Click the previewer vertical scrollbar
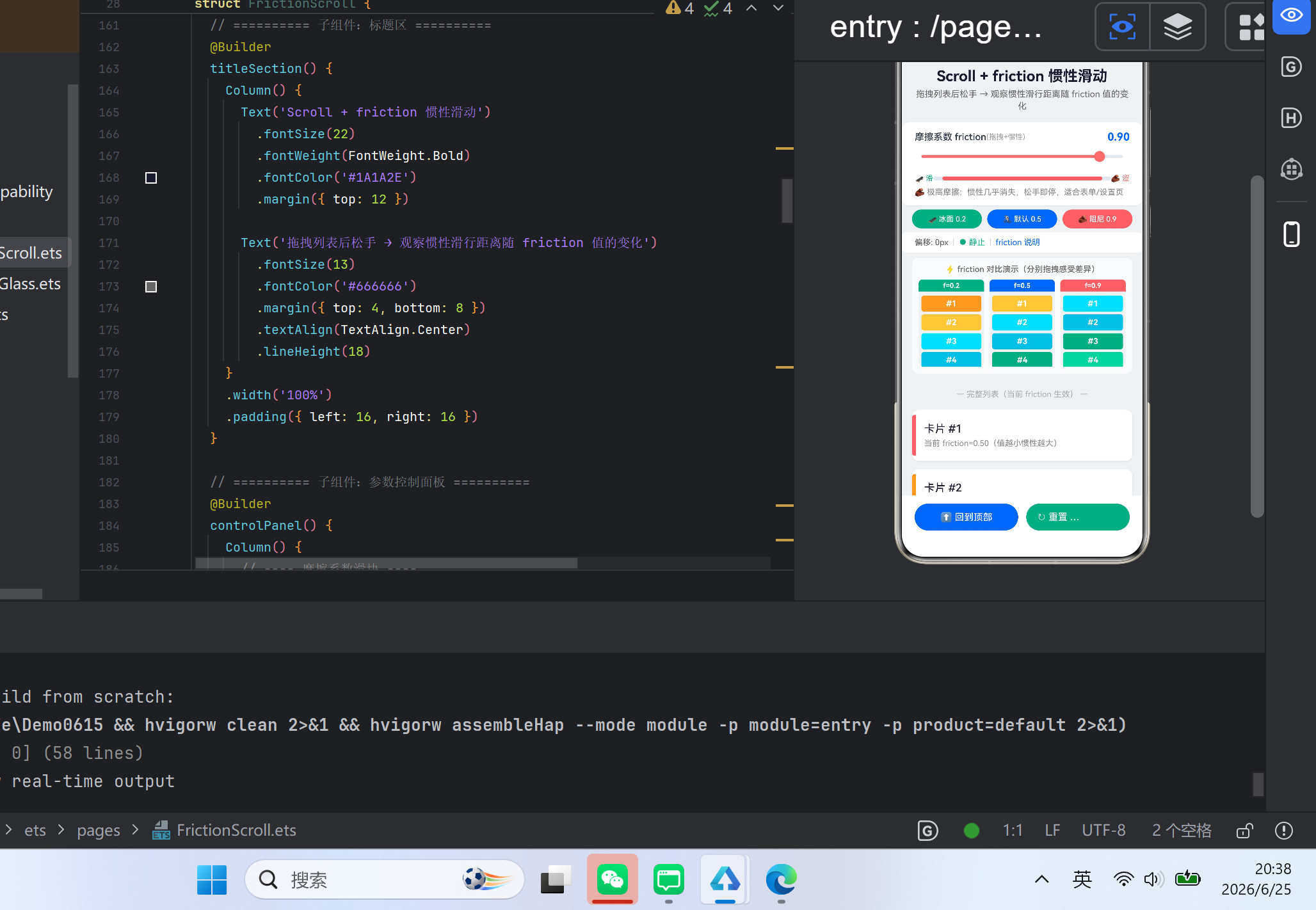The image size is (1316, 910). (1257, 346)
